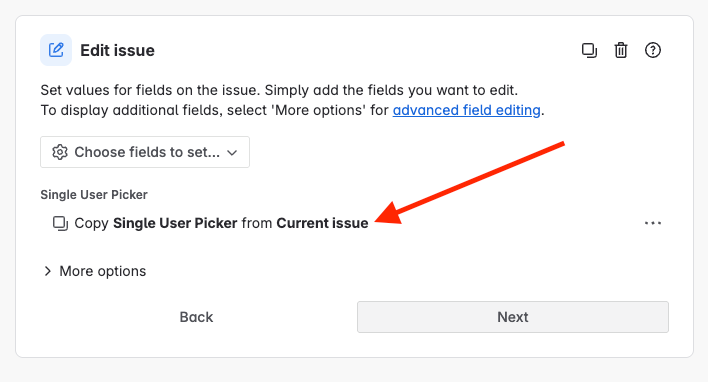Click the bold Current issue text
708x382 pixels.
point(322,223)
